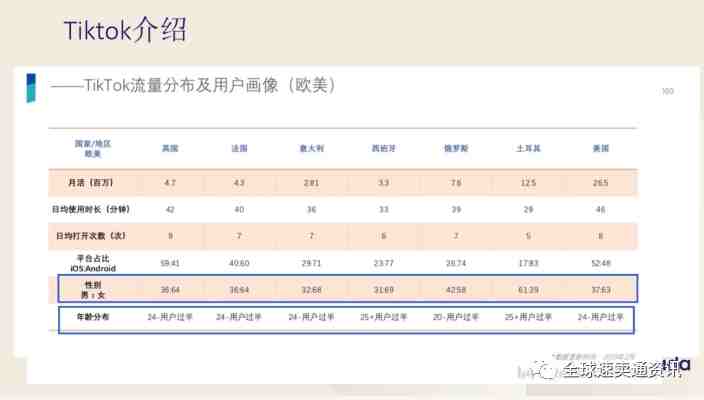The width and height of the screenshot is (704, 400).
Task: Click the 意大利 column header
Action: coord(312,148)
